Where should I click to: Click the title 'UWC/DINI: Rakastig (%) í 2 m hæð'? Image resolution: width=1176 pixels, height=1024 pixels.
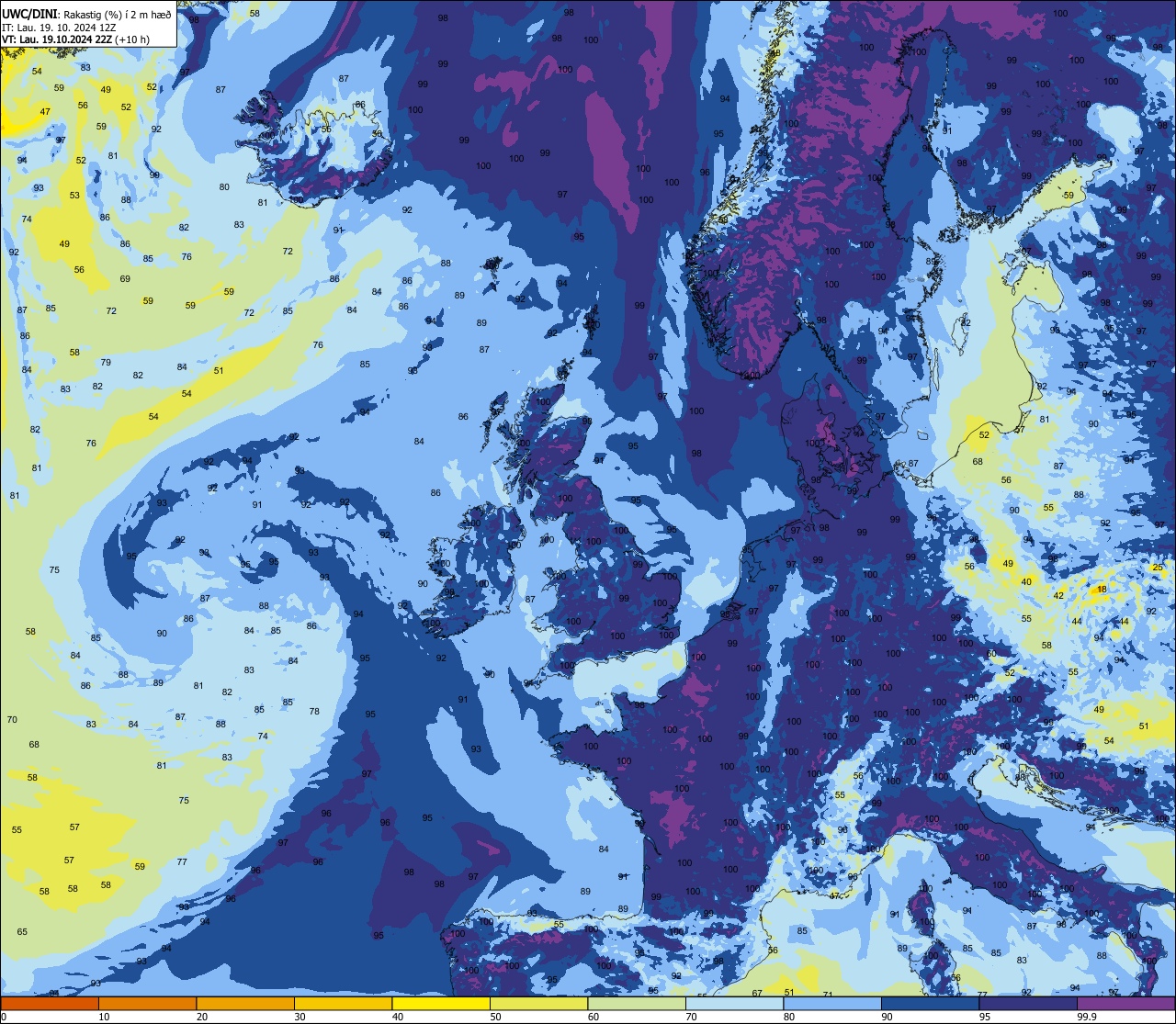click(x=86, y=14)
